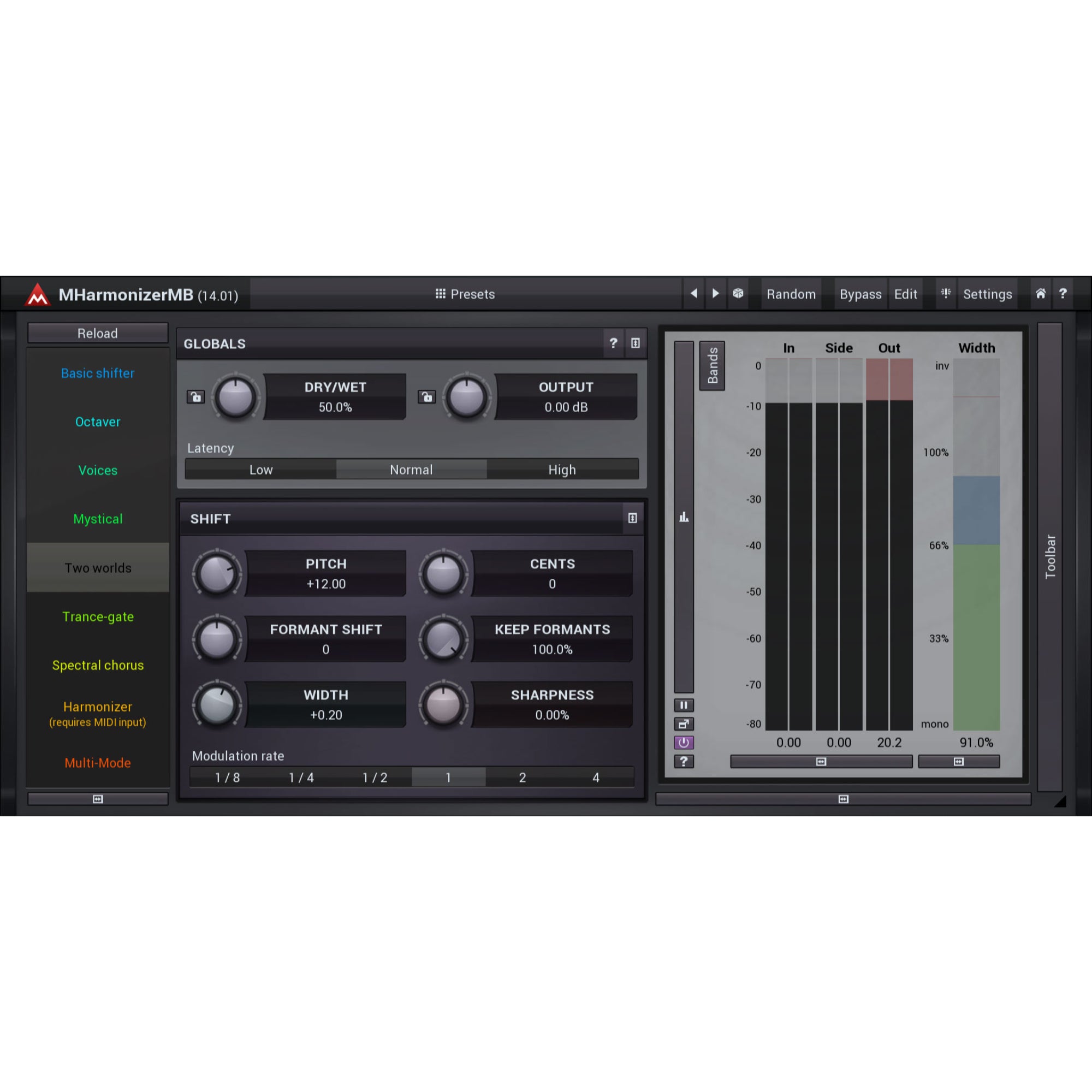The image size is (1092, 1092).
Task: Open the Presets browser
Action: point(465,294)
